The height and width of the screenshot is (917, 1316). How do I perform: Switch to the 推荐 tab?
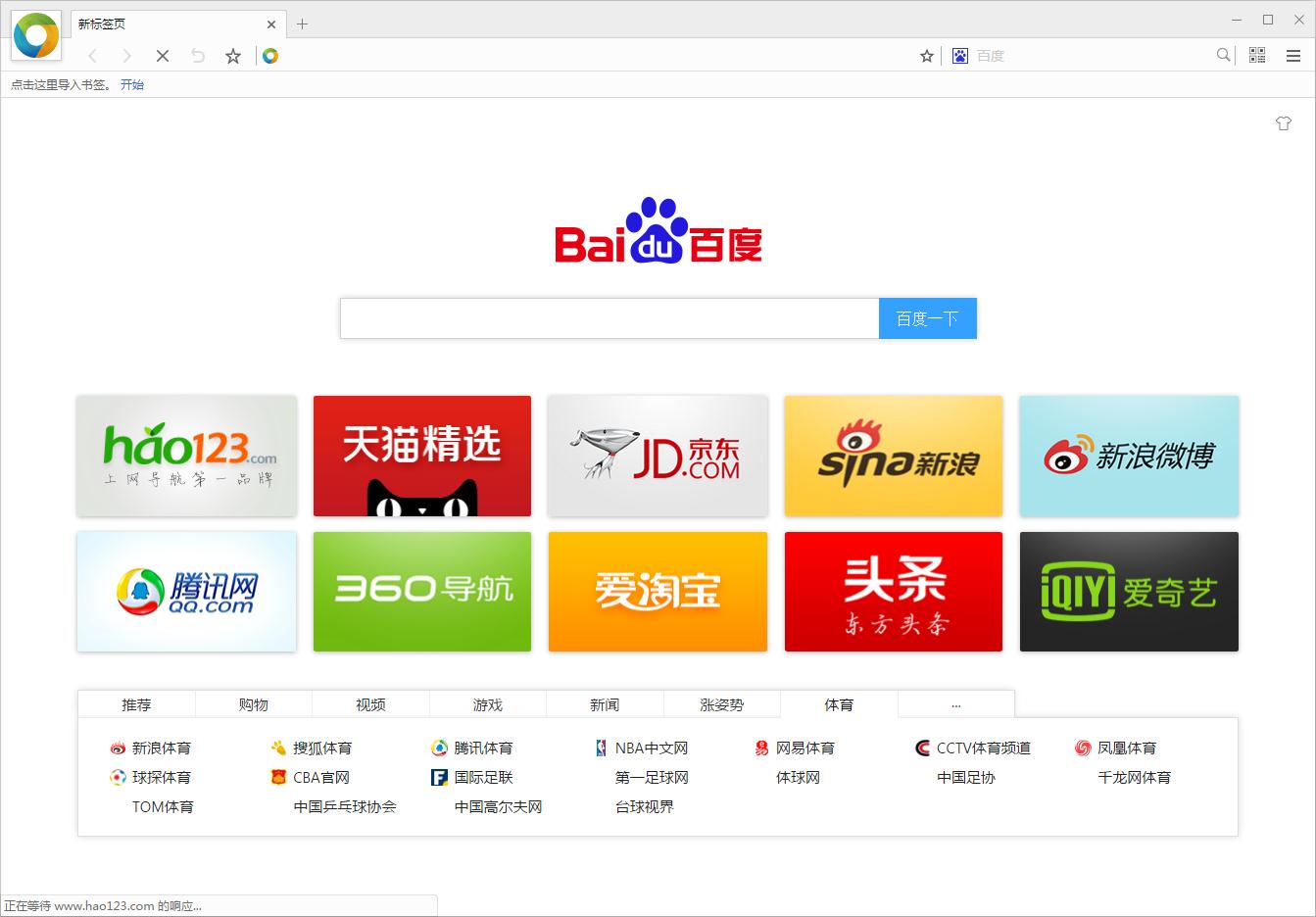(136, 704)
